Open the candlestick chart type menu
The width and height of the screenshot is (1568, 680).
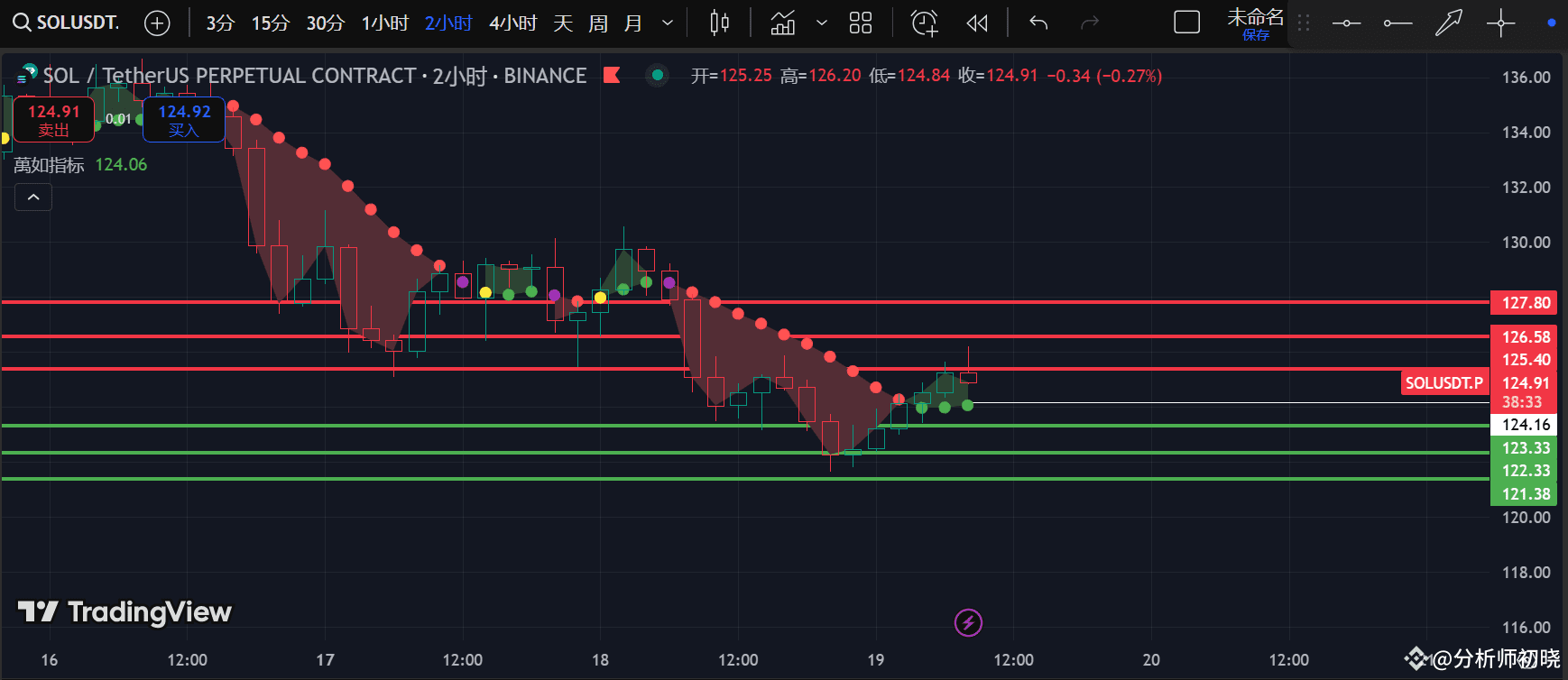point(719,23)
